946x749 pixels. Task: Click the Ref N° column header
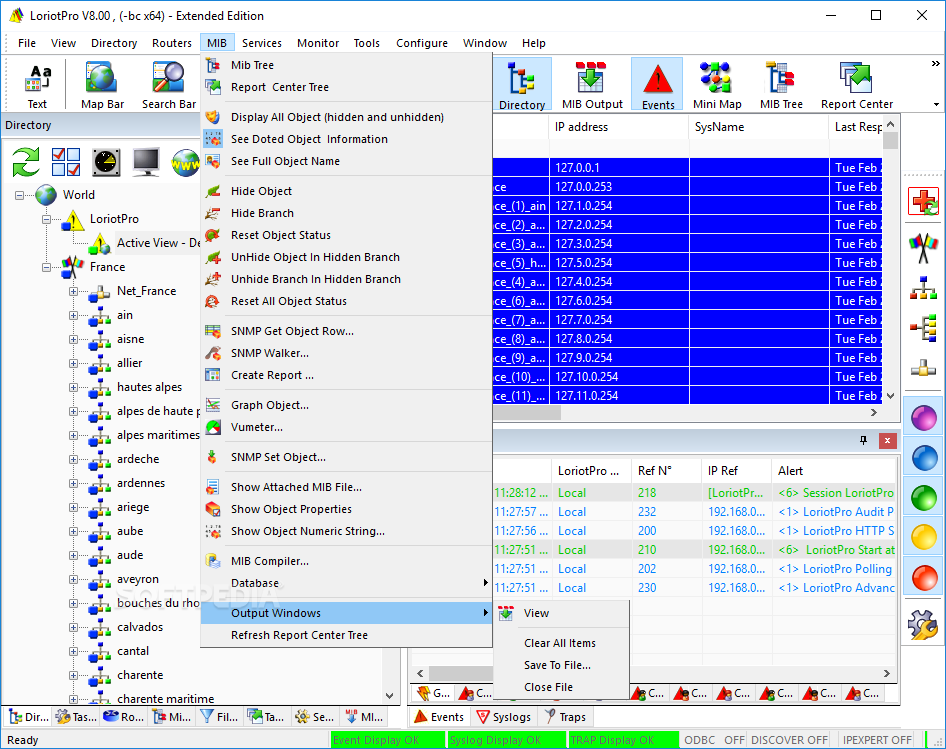[667, 471]
